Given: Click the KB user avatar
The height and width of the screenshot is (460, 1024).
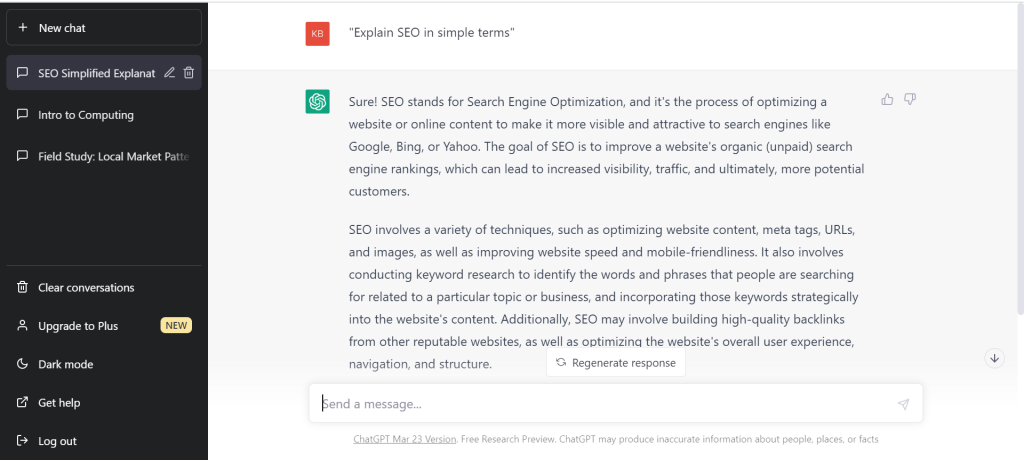Looking at the screenshot, I should coord(317,33).
